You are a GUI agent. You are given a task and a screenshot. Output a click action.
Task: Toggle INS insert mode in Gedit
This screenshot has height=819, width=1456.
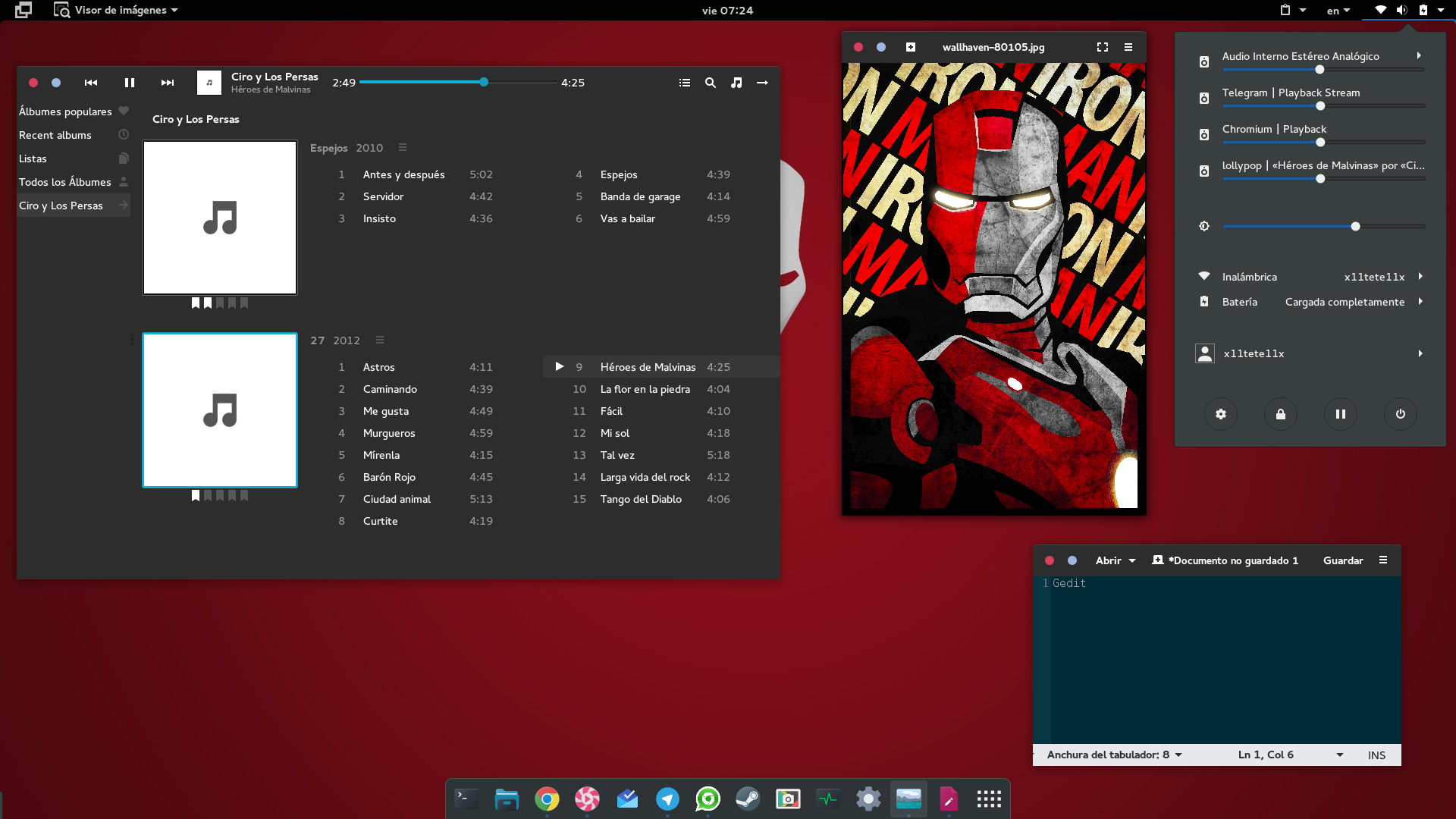pyautogui.click(x=1376, y=755)
